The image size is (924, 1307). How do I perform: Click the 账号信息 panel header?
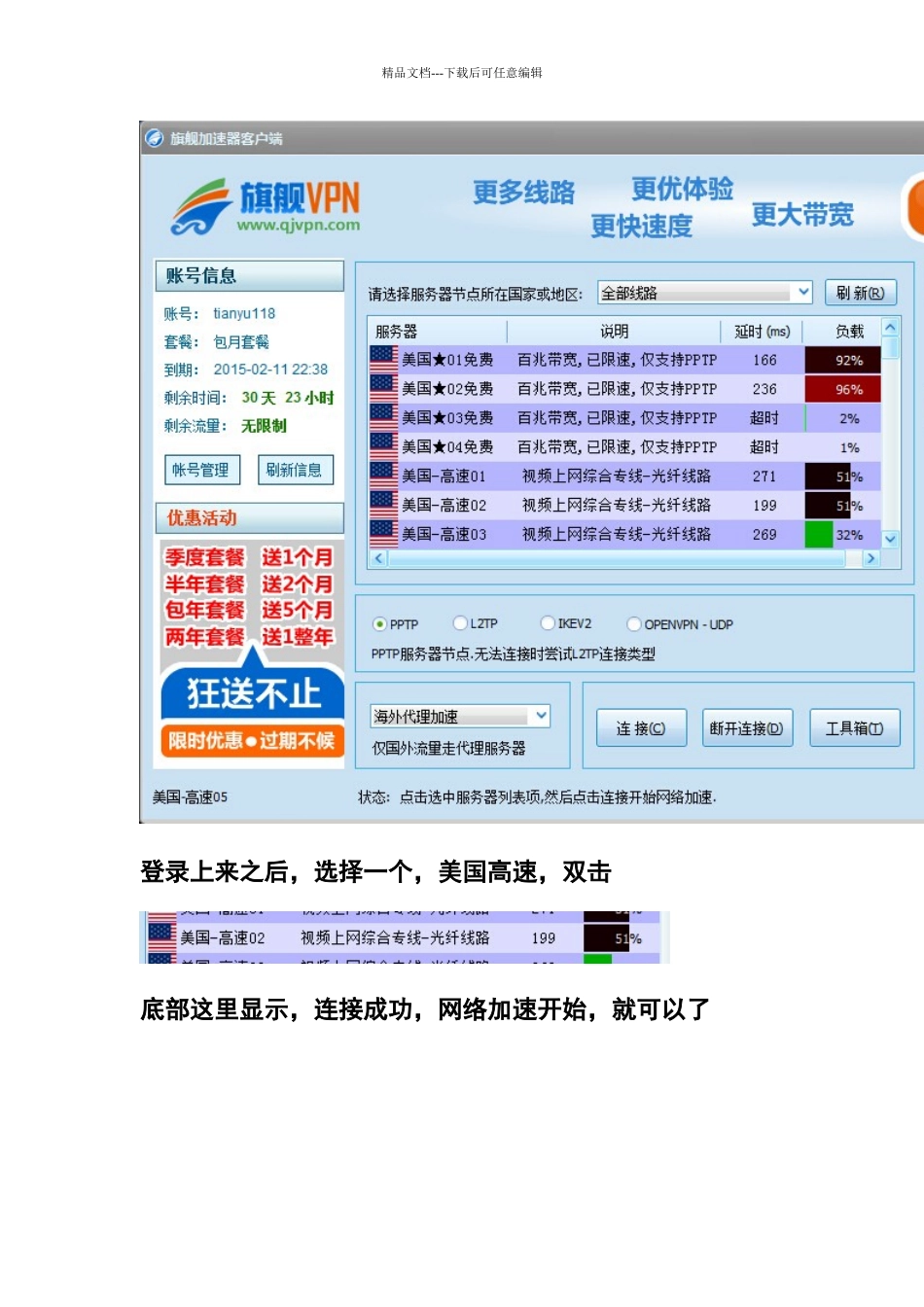tap(249, 275)
